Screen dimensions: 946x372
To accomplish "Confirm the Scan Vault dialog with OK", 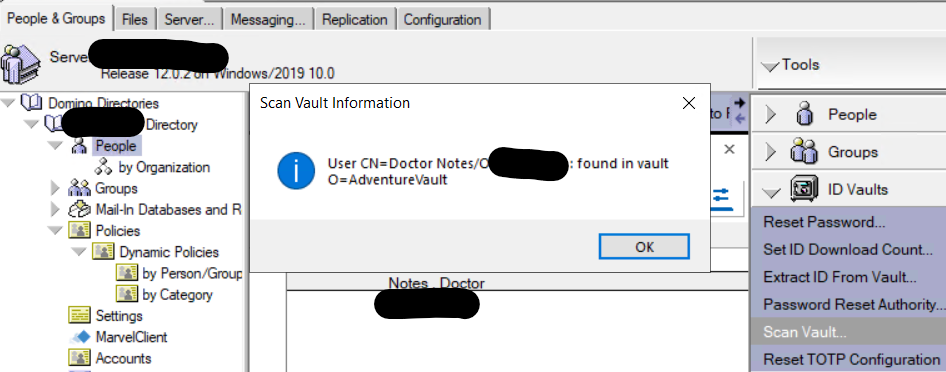I will pos(644,247).
